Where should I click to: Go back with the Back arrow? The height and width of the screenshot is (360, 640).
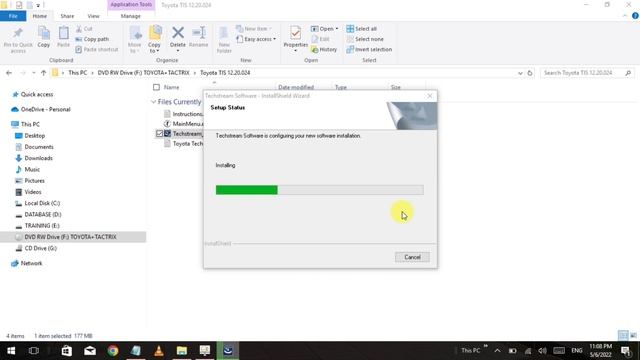pyautogui.click(x=9, y=73)
